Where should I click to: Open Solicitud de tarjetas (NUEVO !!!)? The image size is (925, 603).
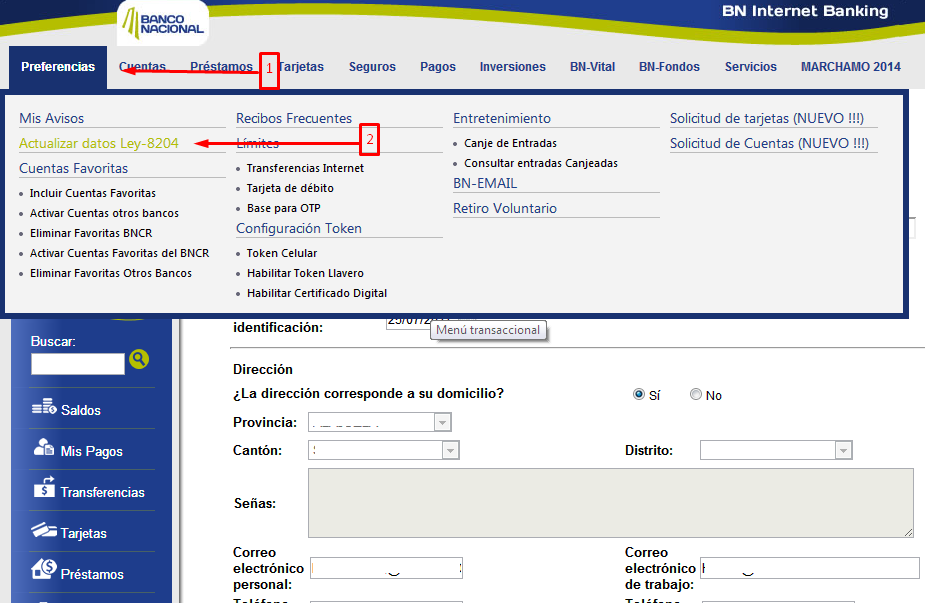pyautogui.click(x=767, y=118)
